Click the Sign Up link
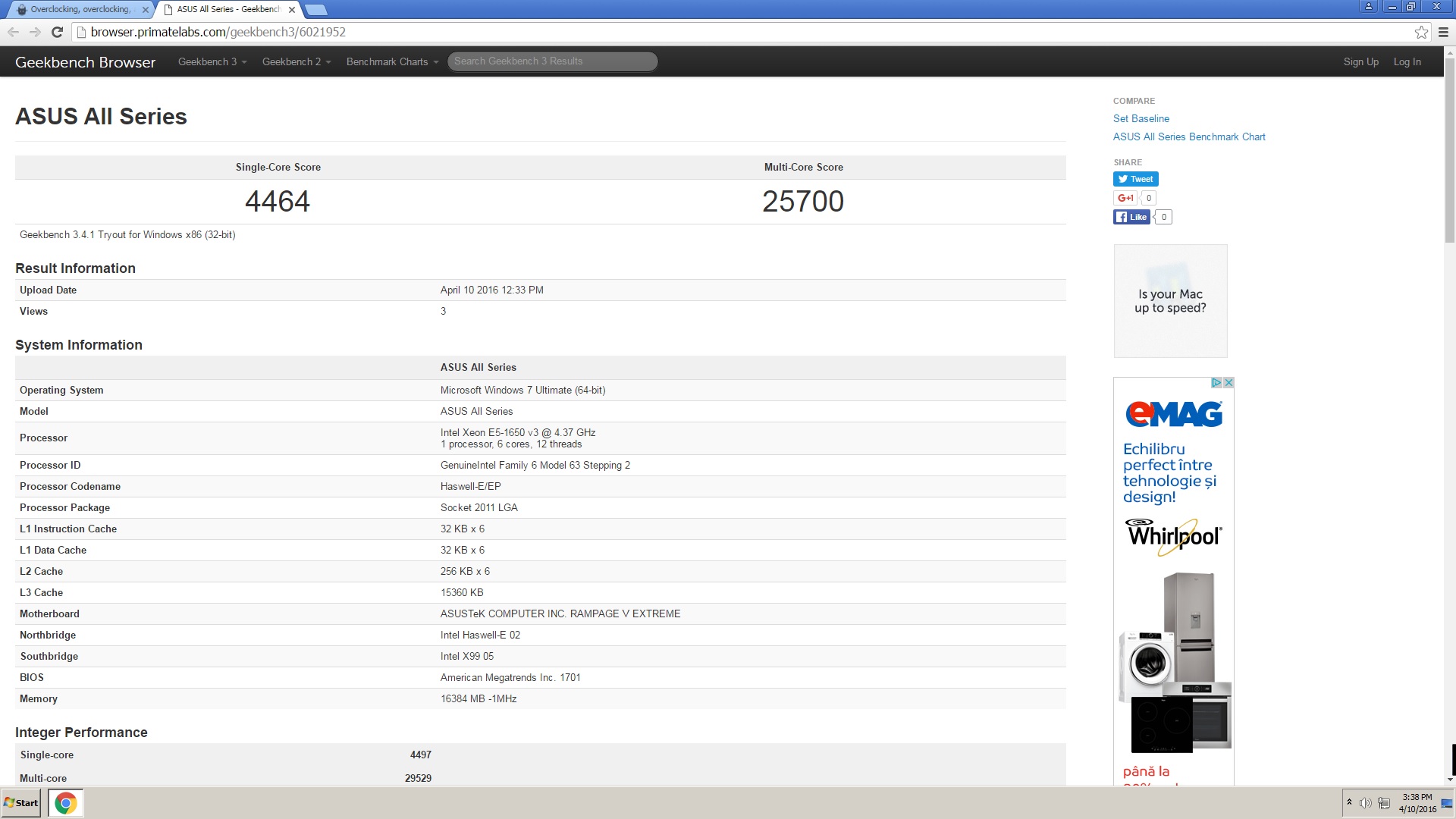Screen dimensions: 1456x819 [1360, 61]
